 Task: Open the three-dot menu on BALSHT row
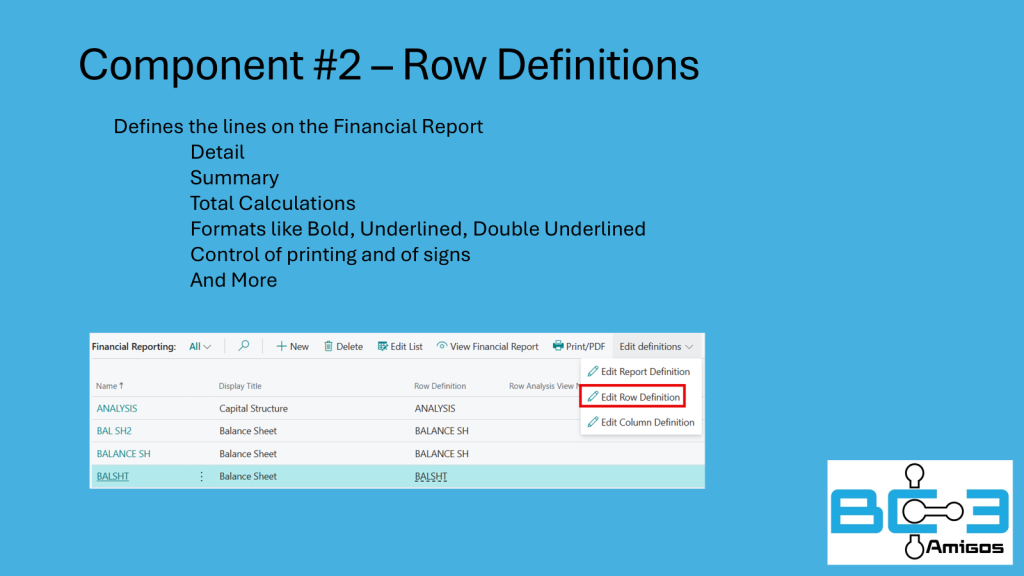point(201,477)
